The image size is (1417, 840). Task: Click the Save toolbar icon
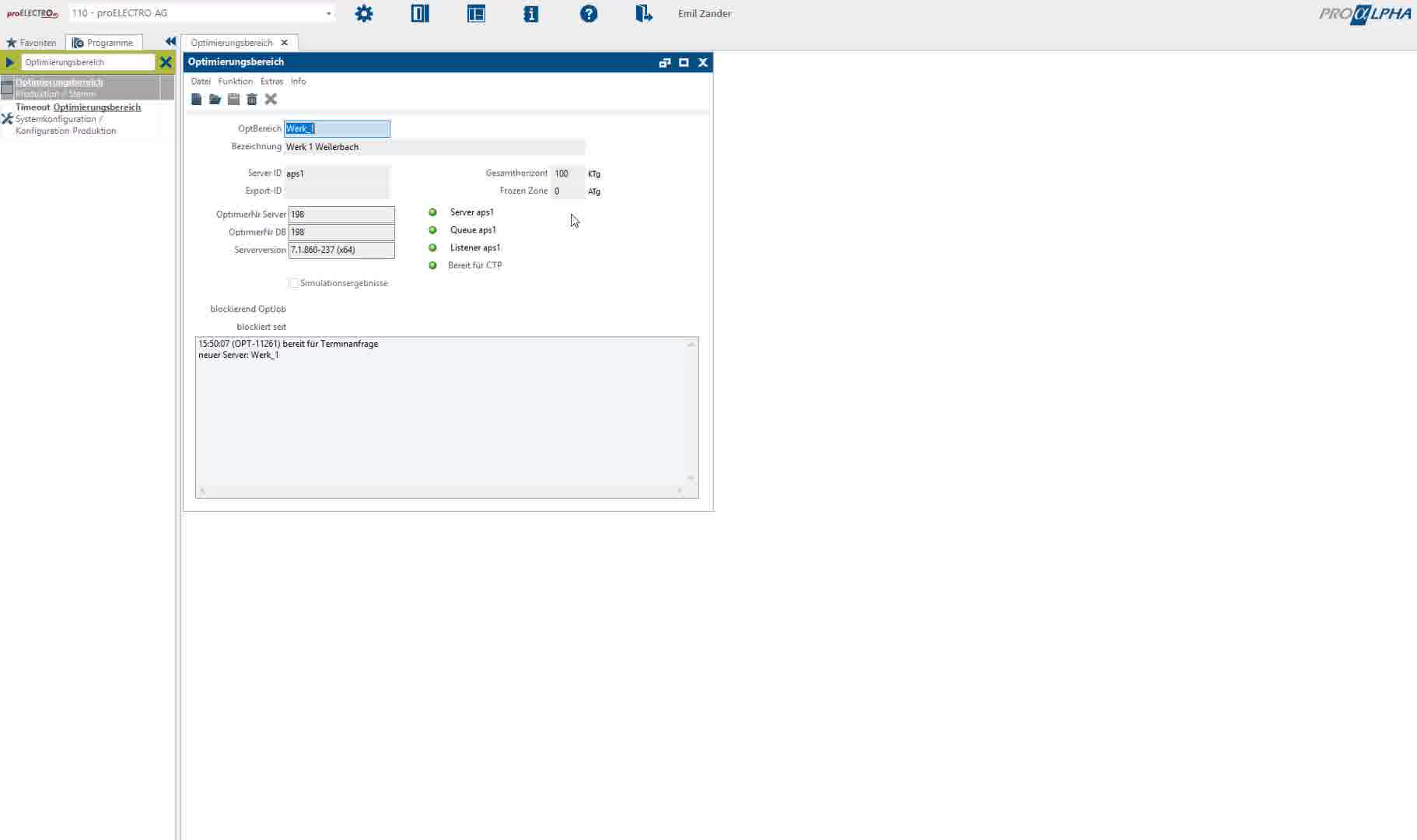coord(233,100)
